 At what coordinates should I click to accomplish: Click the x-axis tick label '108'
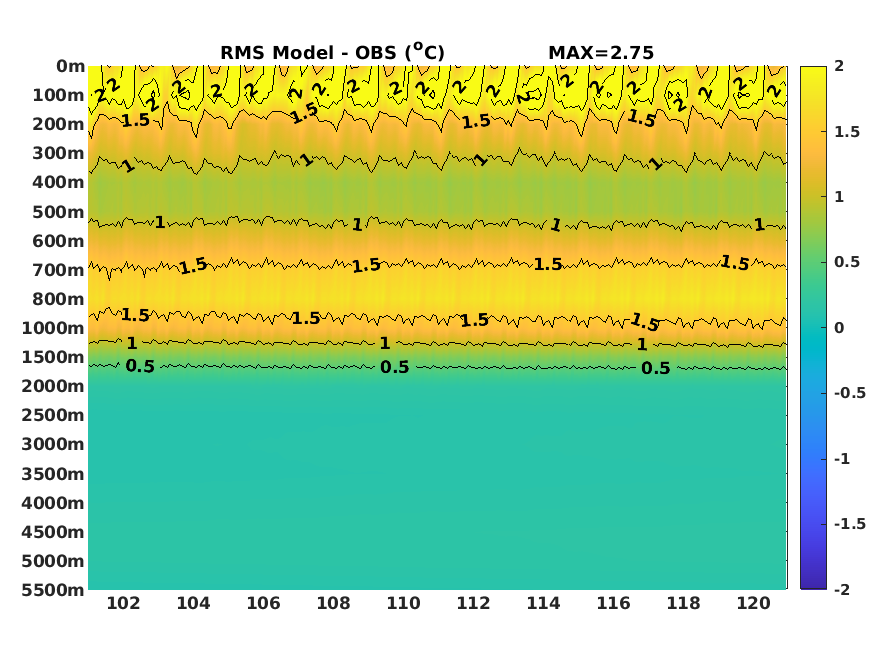pyautogui.click(x=333, y=604)
